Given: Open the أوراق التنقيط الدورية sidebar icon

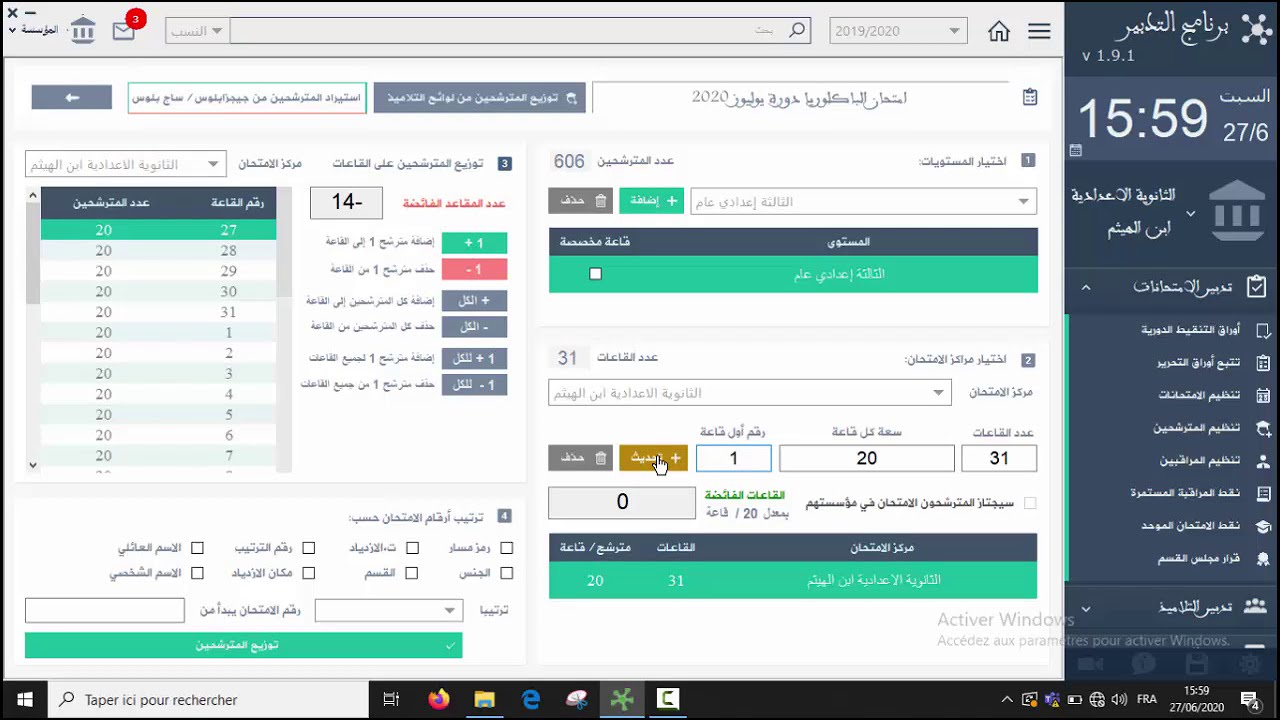Looking at the screenshot, I should point(1263,330).
